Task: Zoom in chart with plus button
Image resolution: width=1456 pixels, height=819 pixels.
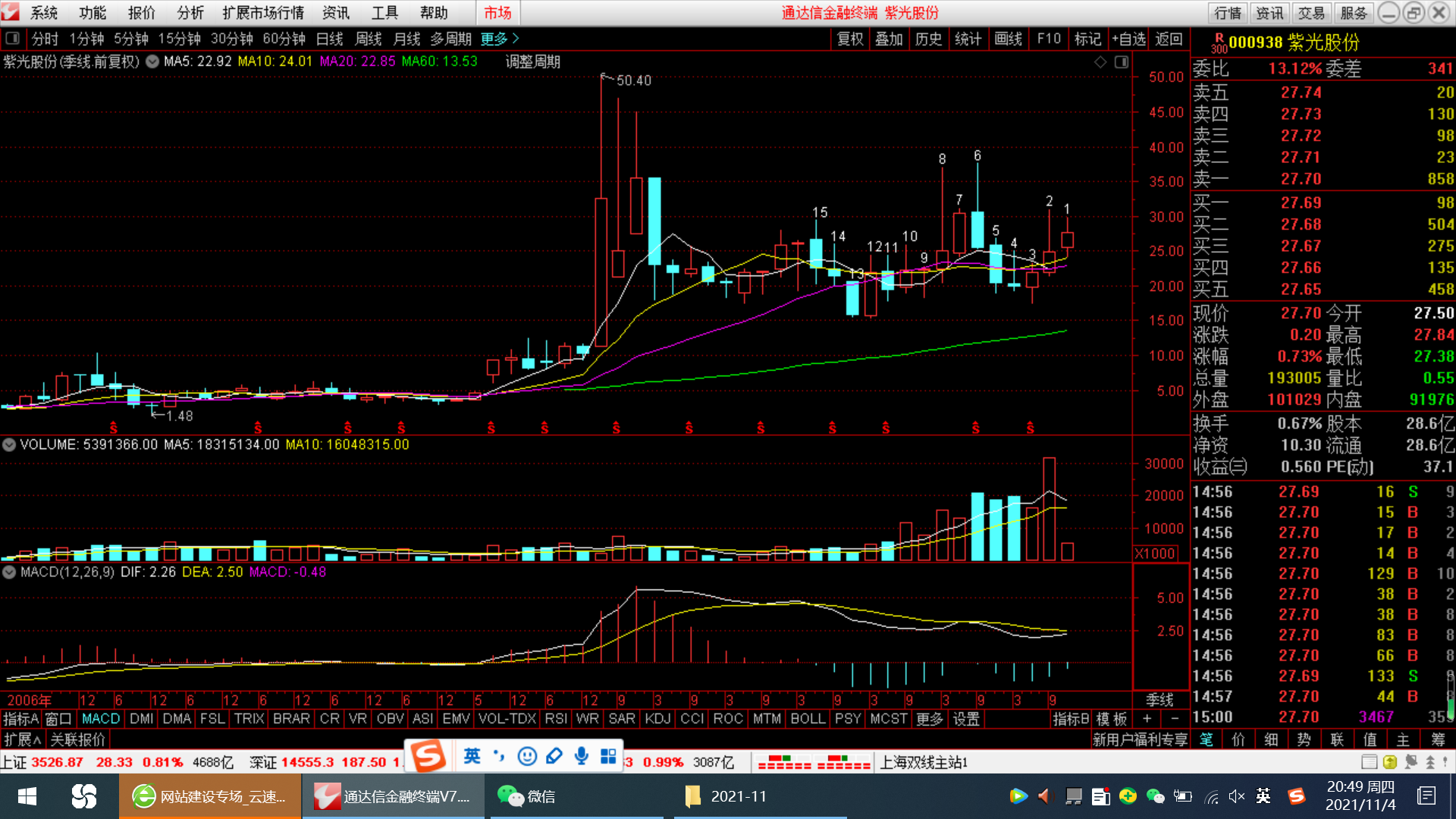Action: coord(1147,718)
